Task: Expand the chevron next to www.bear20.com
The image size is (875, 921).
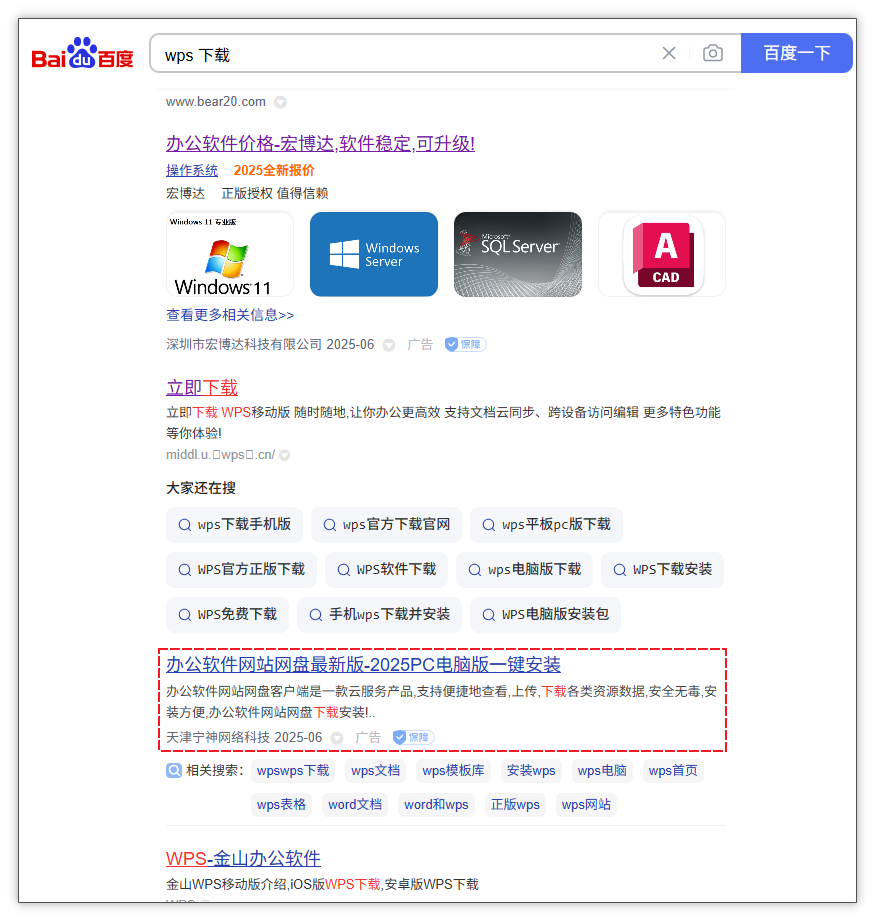Action: click(x=279, y=101)
